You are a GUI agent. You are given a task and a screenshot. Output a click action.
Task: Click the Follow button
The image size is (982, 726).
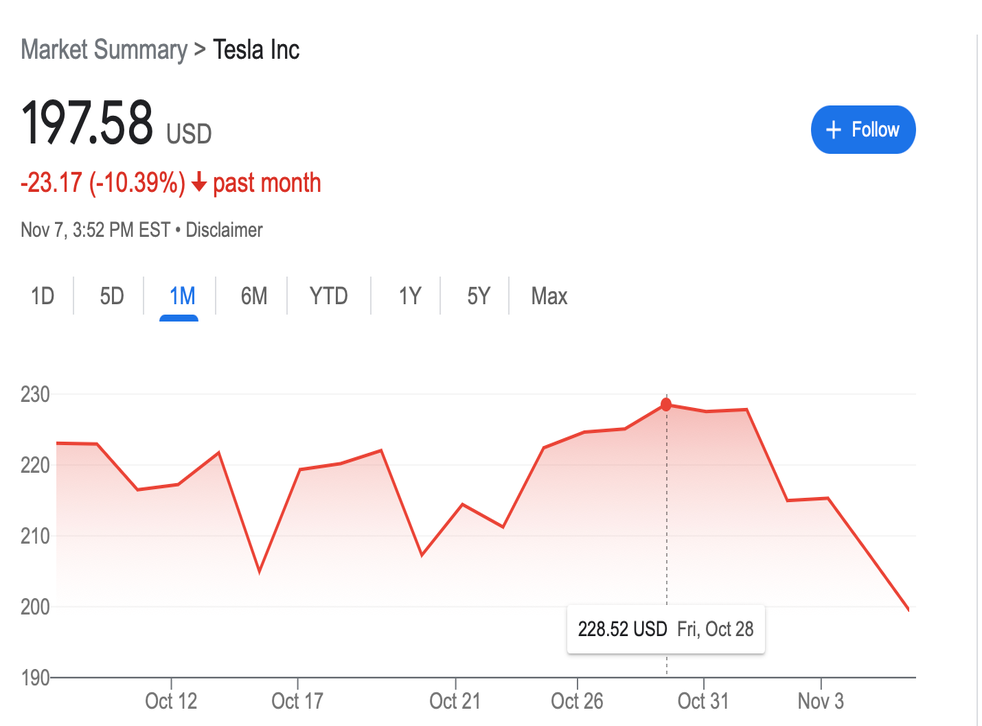(862, 130)
